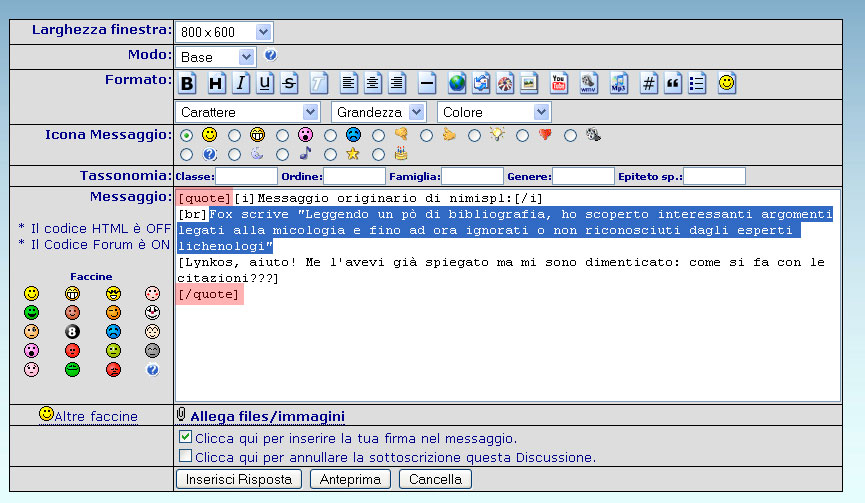Insert hyperlink with globe icon
Viewport: 865px width, 503px height.
point(457,83)
